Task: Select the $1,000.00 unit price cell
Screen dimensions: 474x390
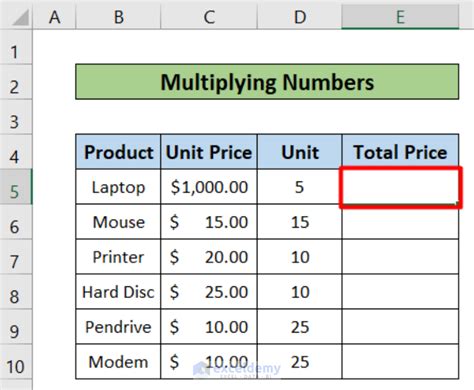Action: click(209, 187)
